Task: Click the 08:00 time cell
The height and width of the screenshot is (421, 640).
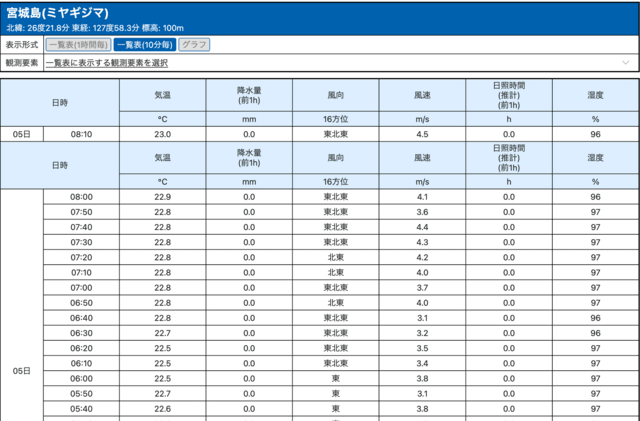Action: [81, 197]
